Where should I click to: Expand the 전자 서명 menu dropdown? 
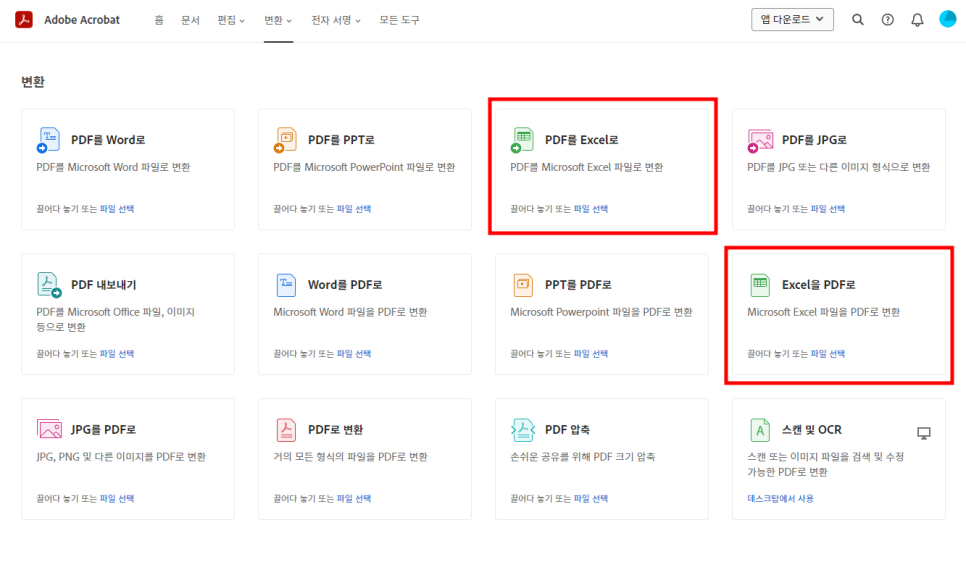(336, 20)
